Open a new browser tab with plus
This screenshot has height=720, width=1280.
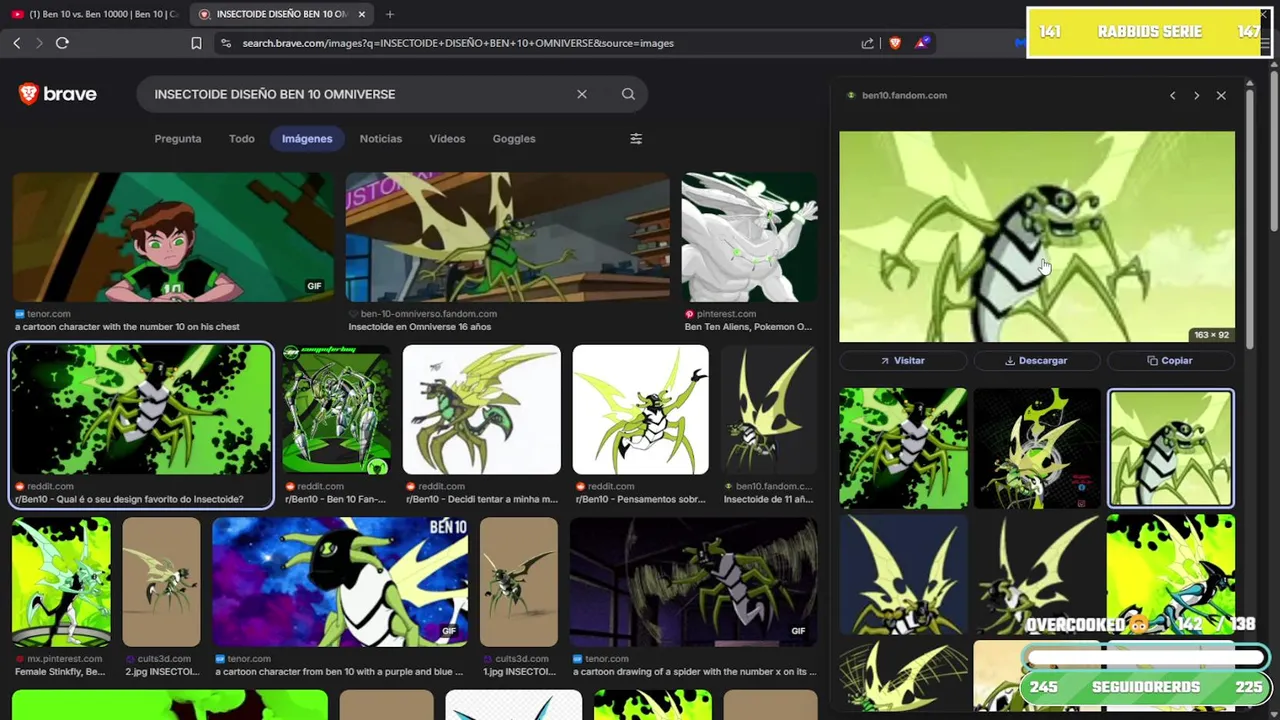pos(390,14)
